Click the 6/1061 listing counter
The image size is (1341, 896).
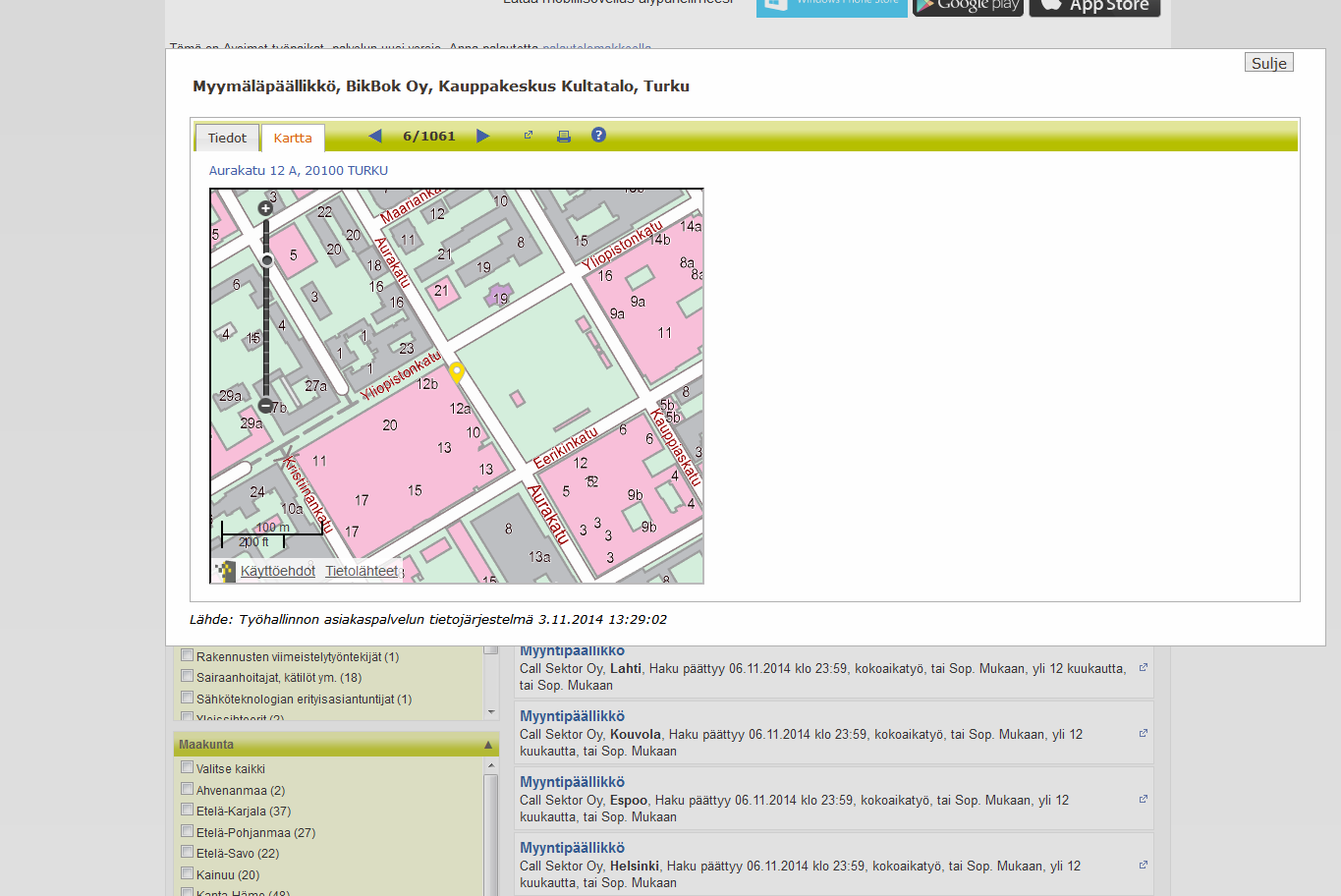click(x=429, y=136)
